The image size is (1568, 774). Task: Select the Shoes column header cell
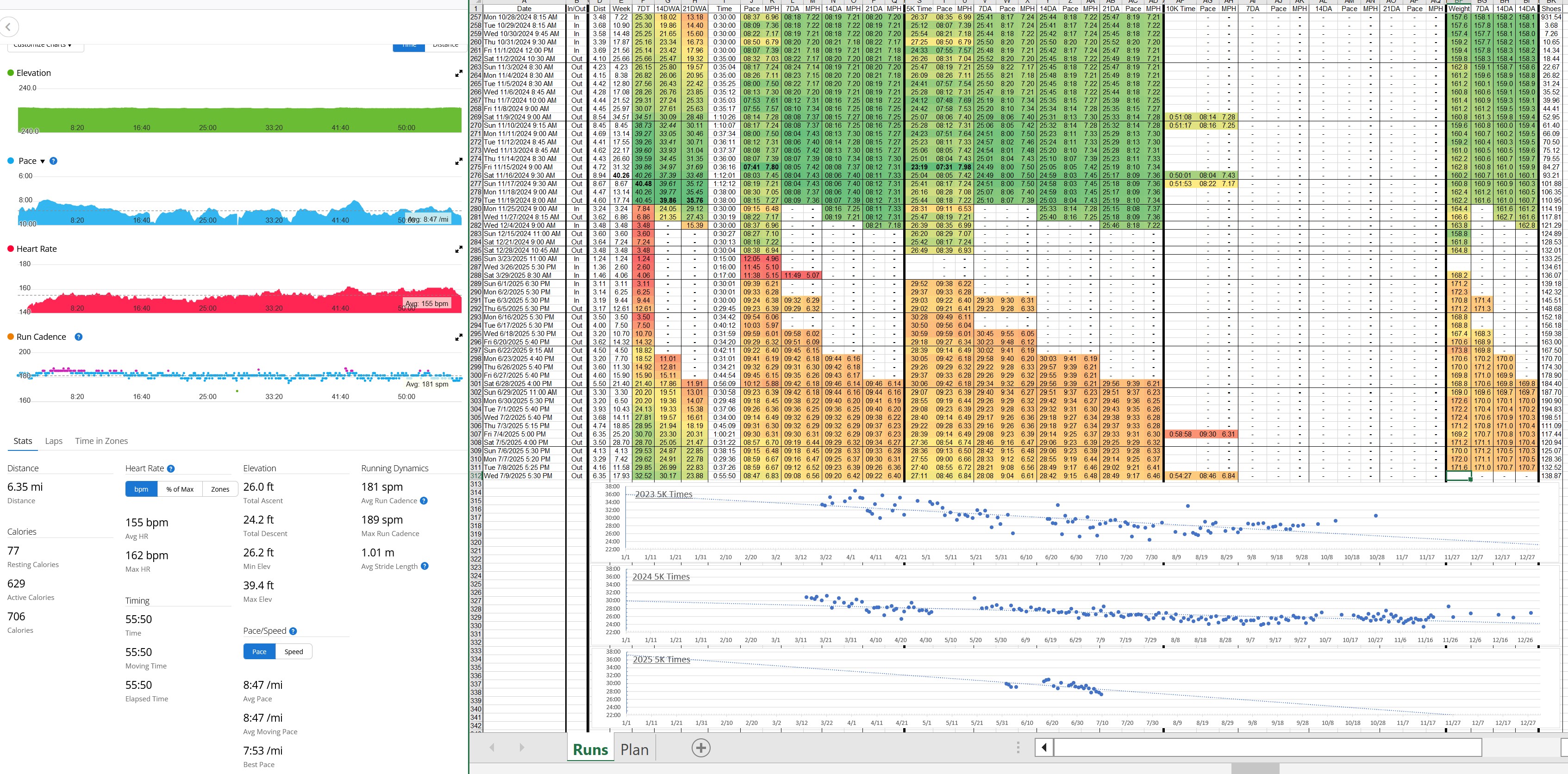click(1551, 9)
